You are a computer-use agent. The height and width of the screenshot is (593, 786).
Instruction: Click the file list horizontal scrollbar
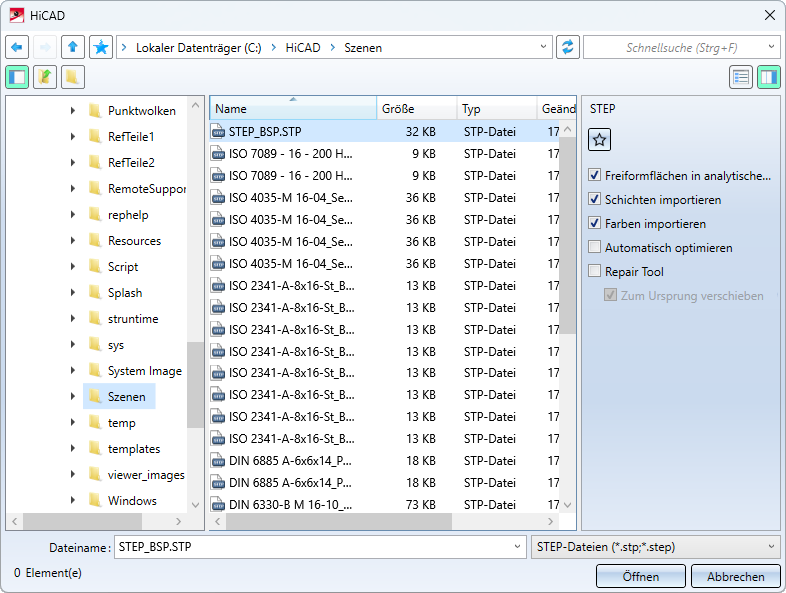pyautogui.click(x=339, y=521)
